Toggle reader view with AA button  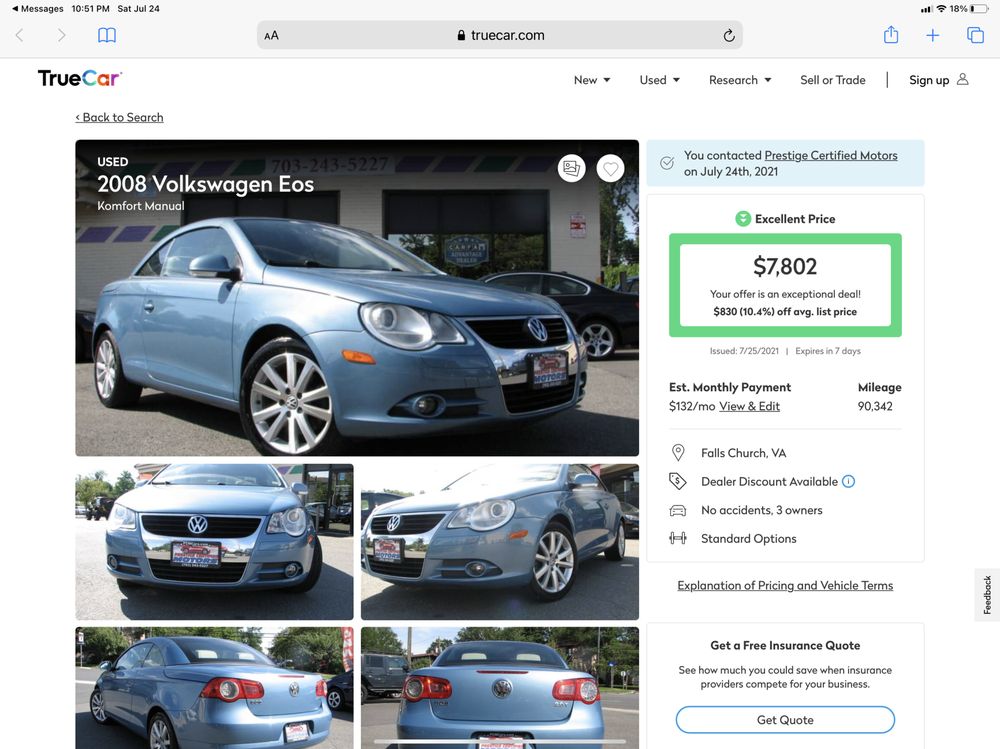pos(271,35)
